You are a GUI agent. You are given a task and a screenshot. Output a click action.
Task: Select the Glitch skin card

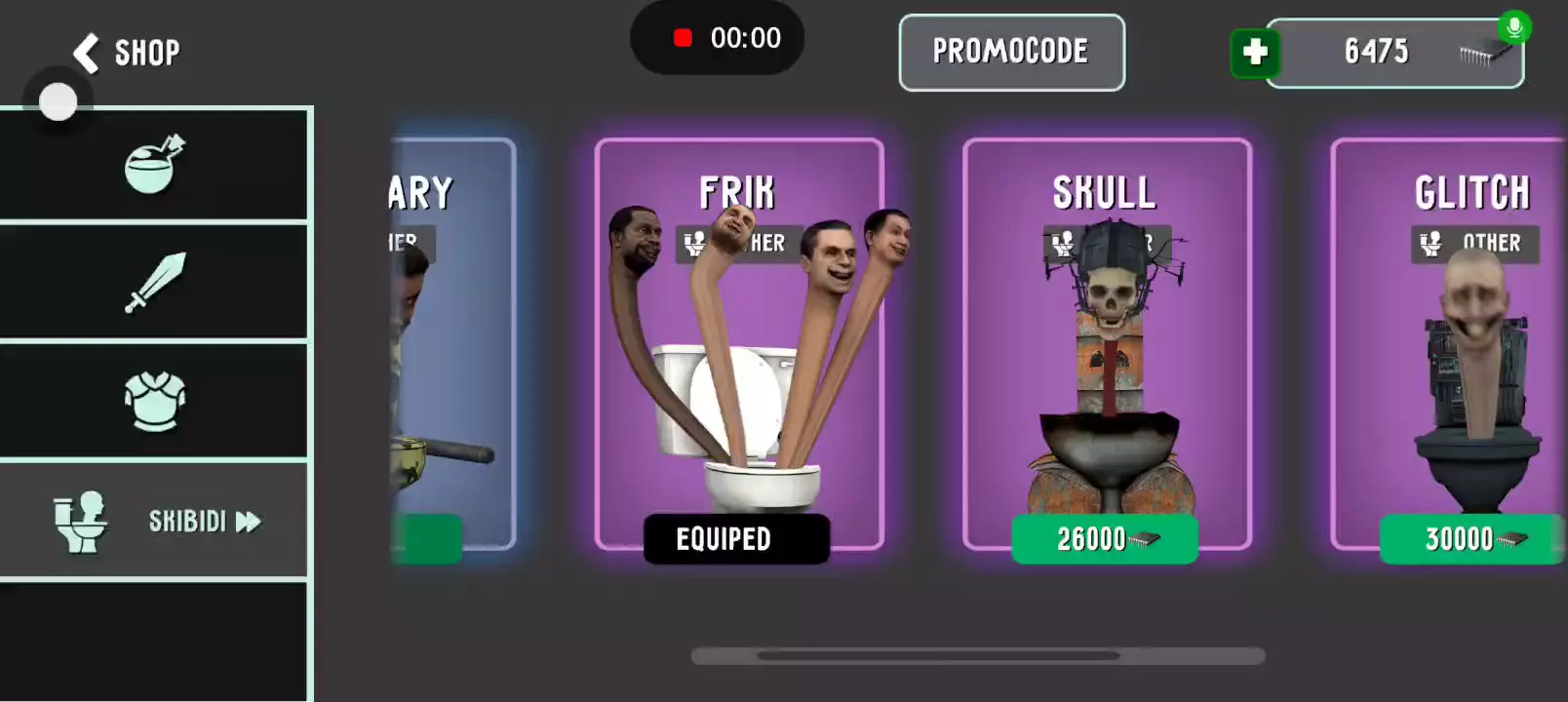coord(1449,343)
